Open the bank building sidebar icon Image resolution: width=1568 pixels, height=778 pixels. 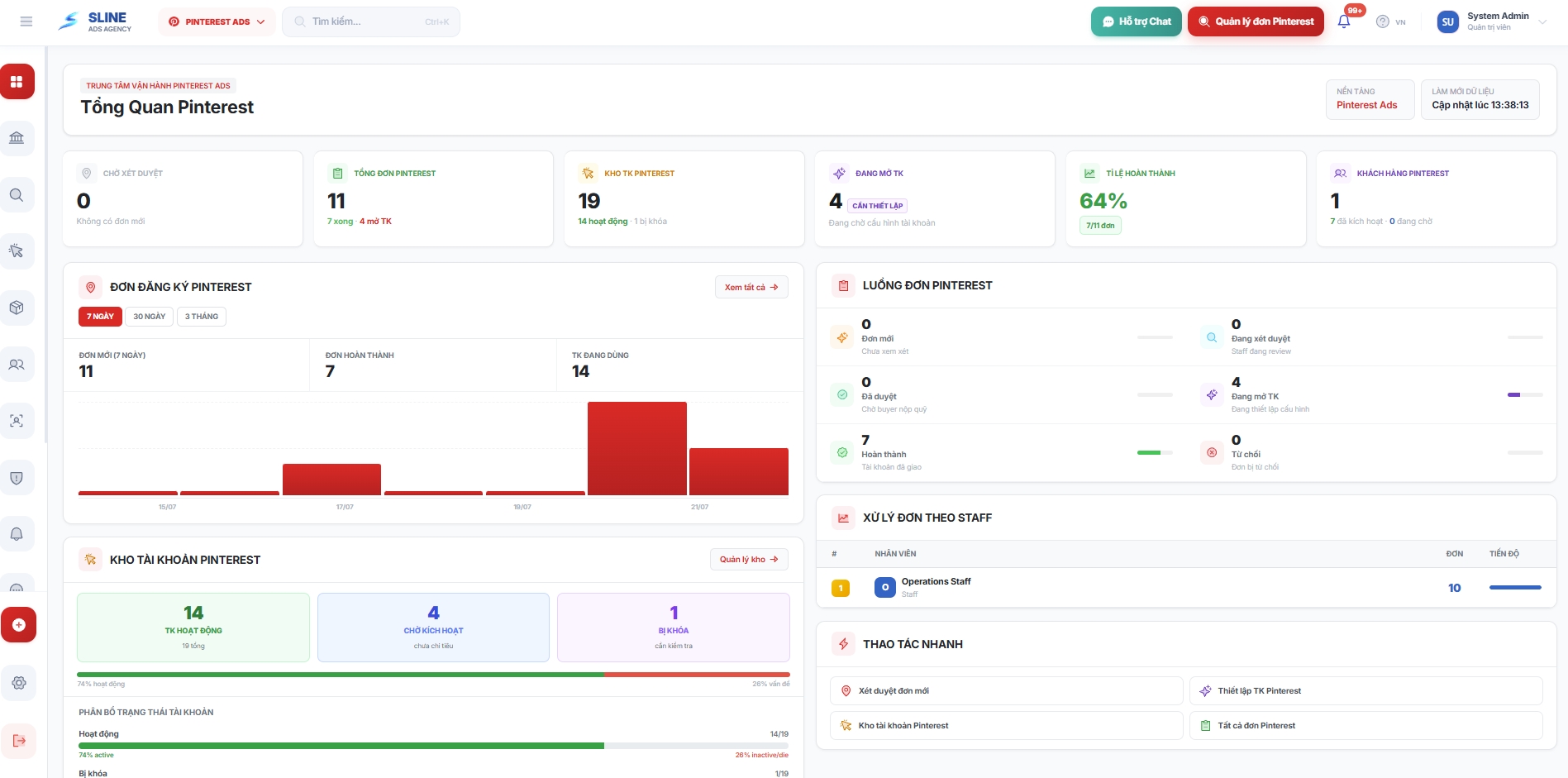coord(17,138)
